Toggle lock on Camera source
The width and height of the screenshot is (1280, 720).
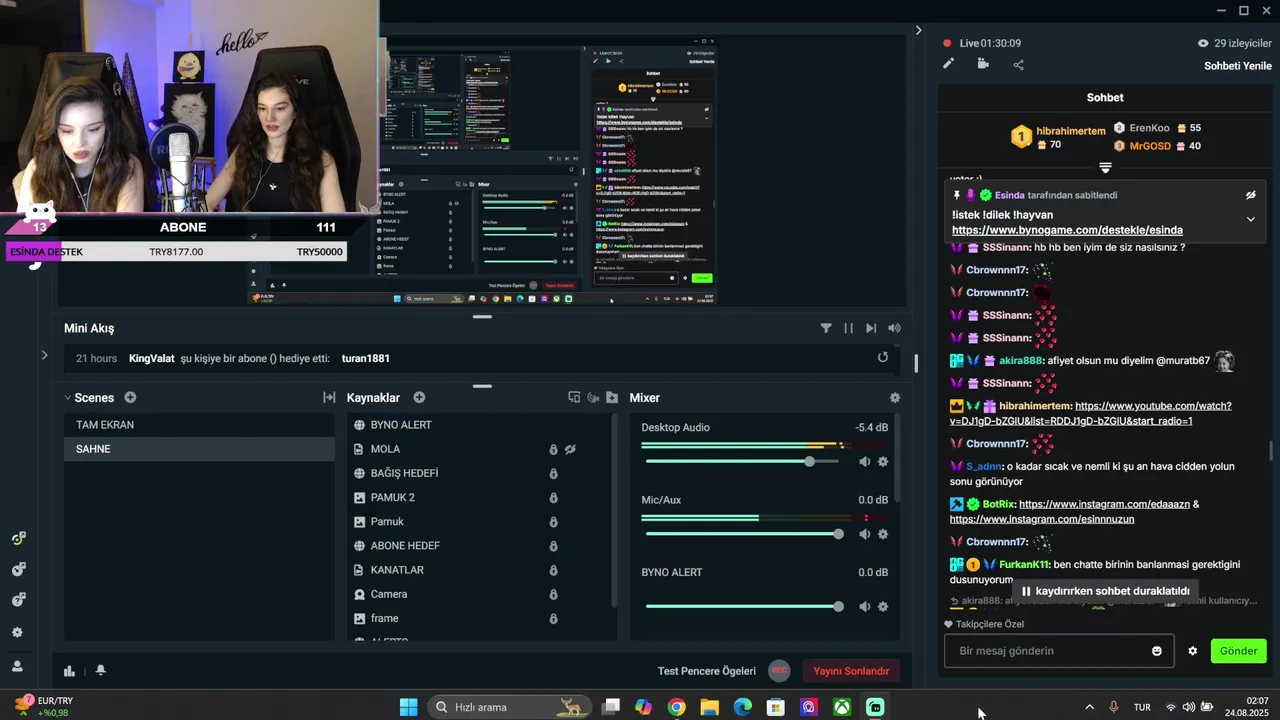[x=553, y=594]
